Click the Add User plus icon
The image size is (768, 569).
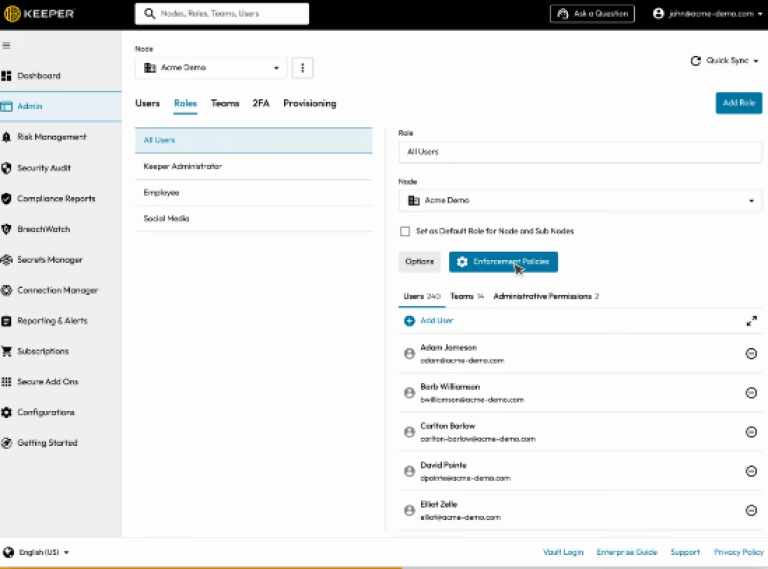click(409, 321)
